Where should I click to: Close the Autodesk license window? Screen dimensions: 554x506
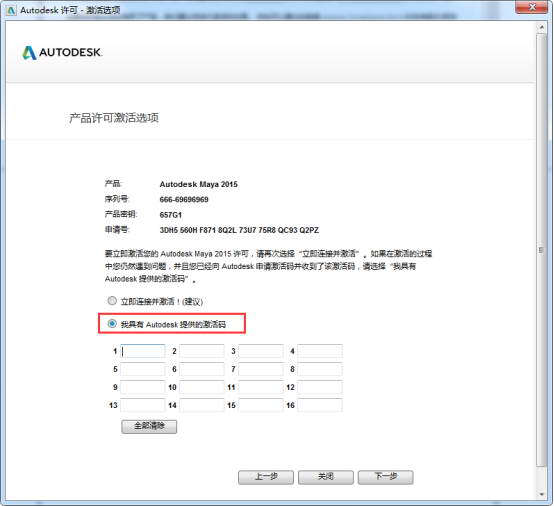(x=532, y=7)
